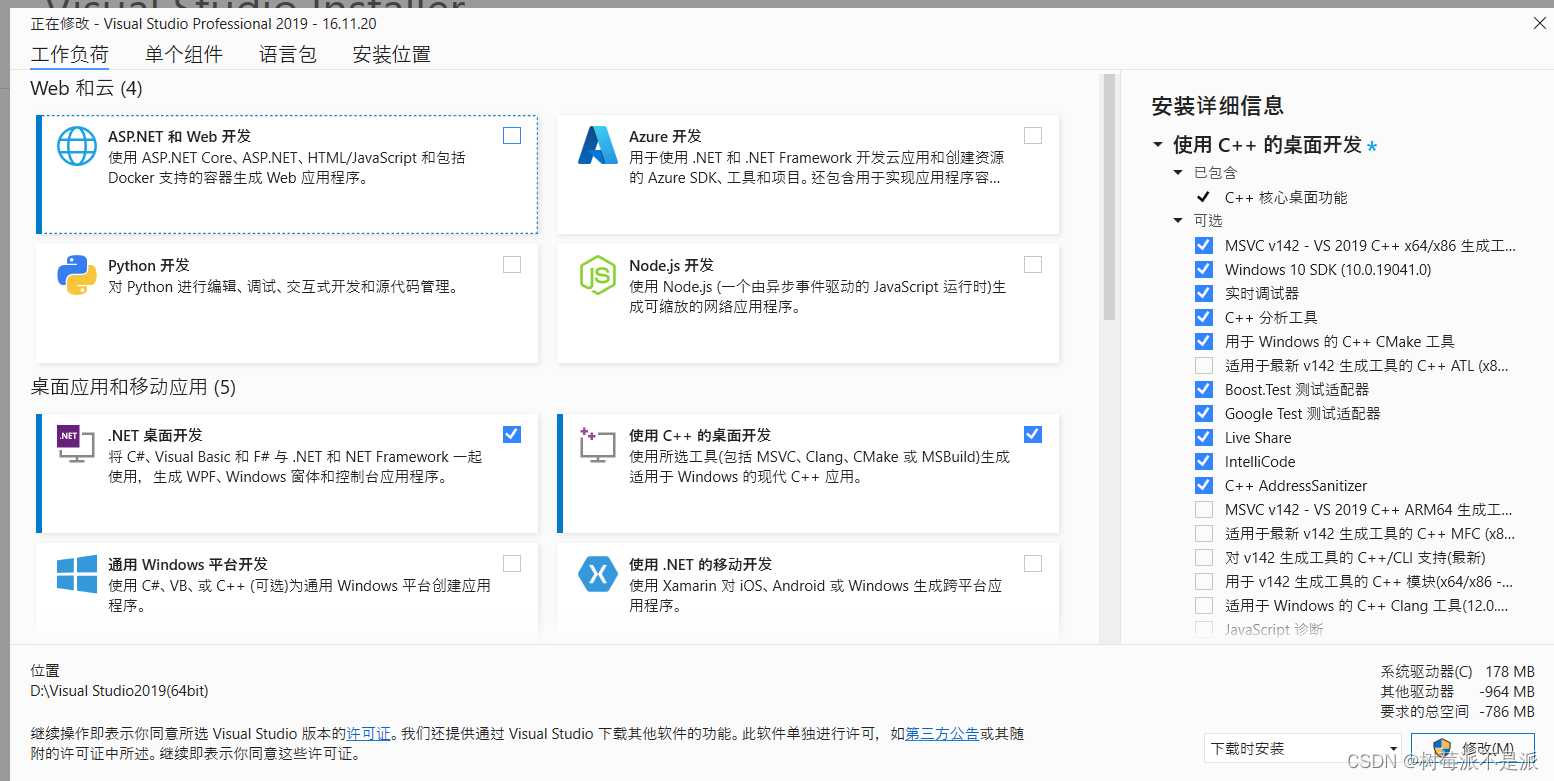Click the 修改(M) button

(x=1475, y=748)
